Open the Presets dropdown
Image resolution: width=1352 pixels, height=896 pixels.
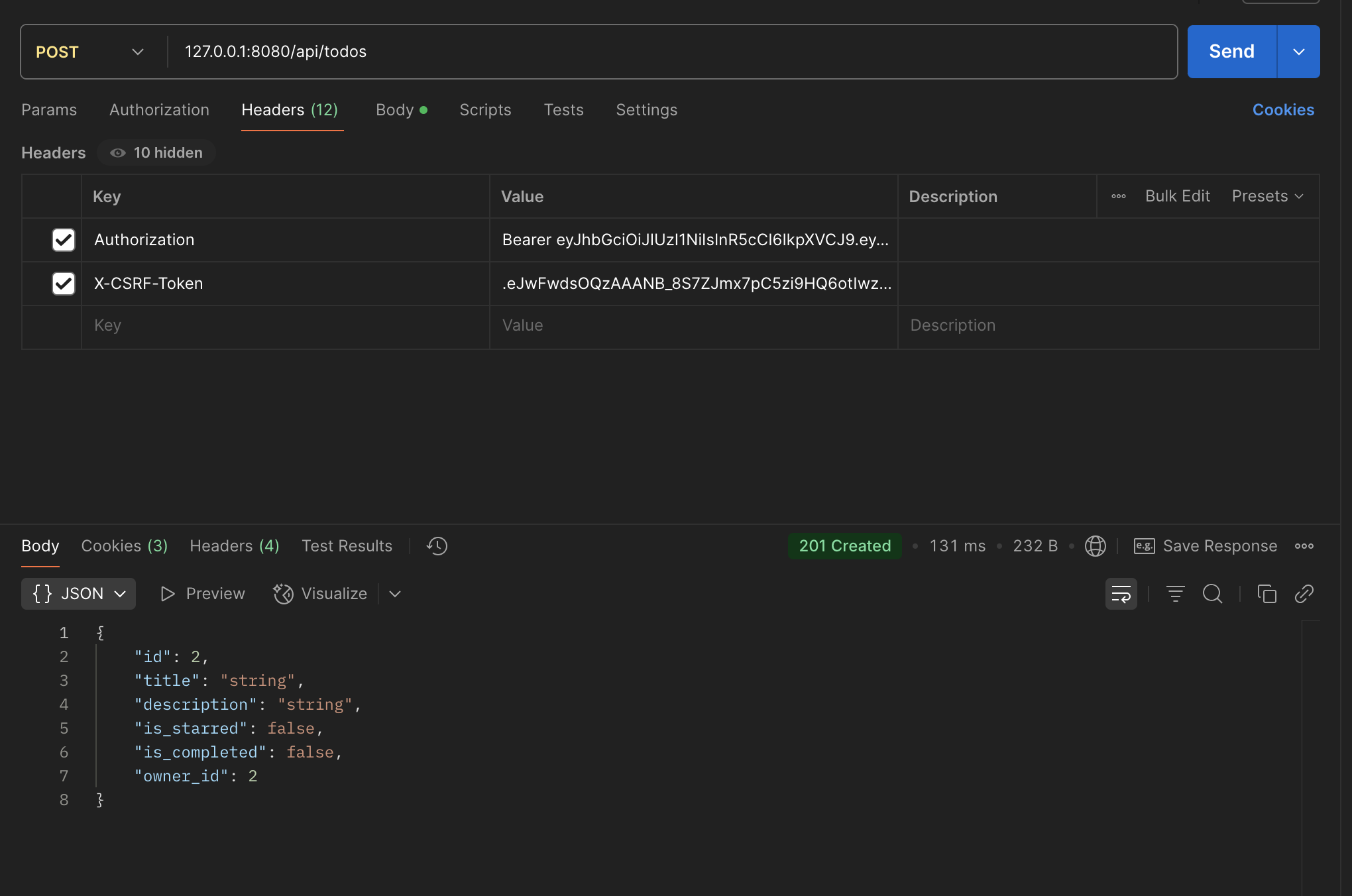(1267, 196)
